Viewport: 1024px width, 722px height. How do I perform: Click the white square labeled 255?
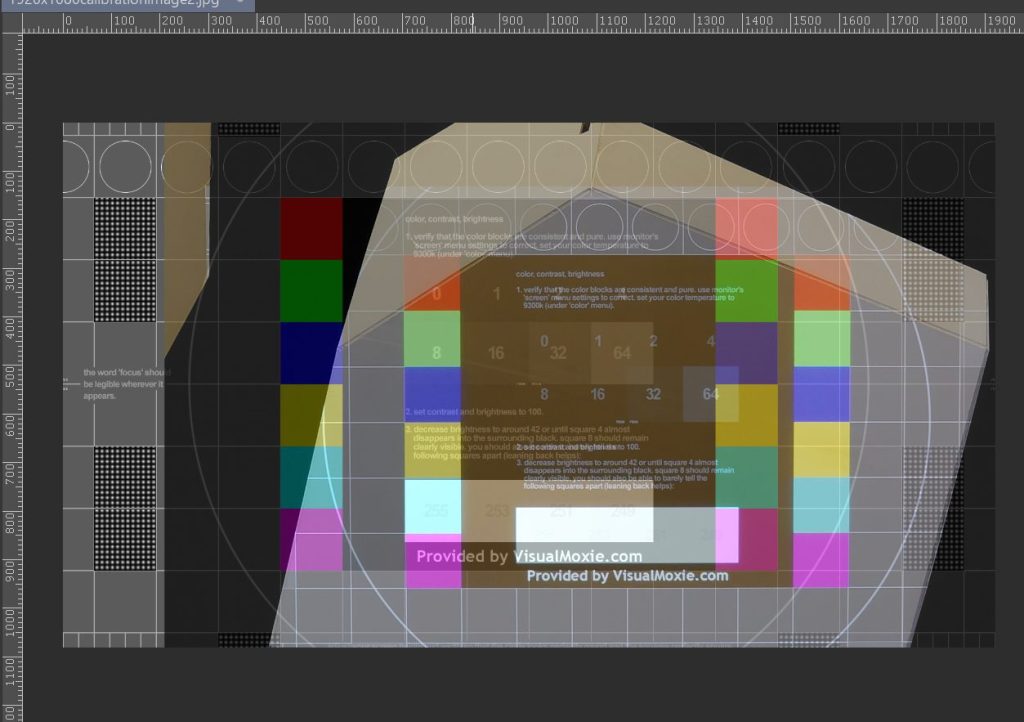point(435,508)
